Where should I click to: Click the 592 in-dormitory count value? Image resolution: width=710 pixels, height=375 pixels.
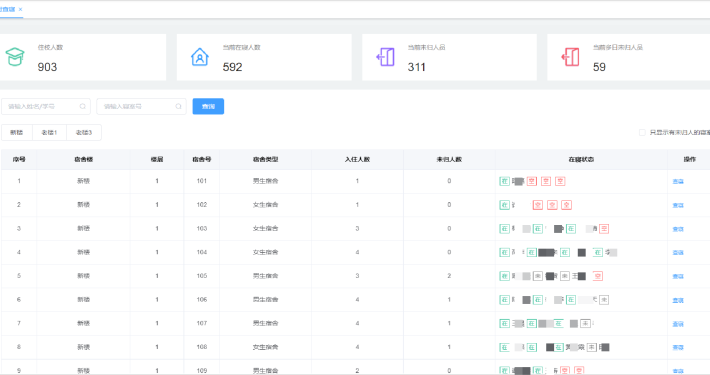(x=232, y=67)
